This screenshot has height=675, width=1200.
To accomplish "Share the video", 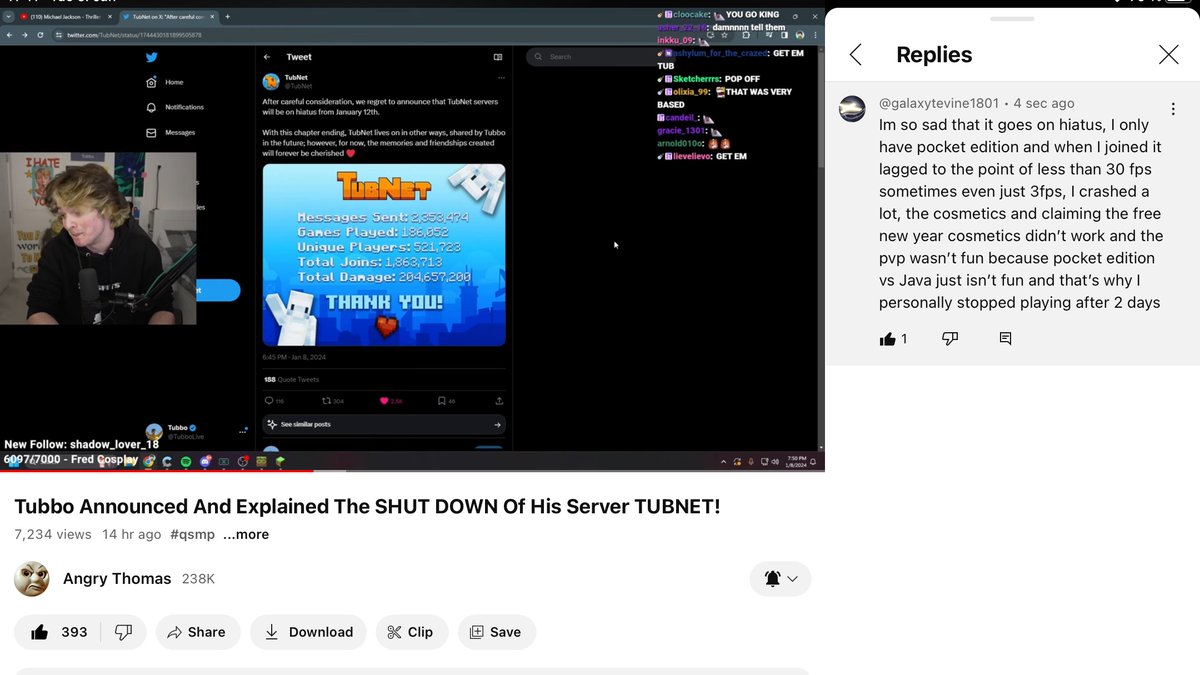I will tap(196, 632).
